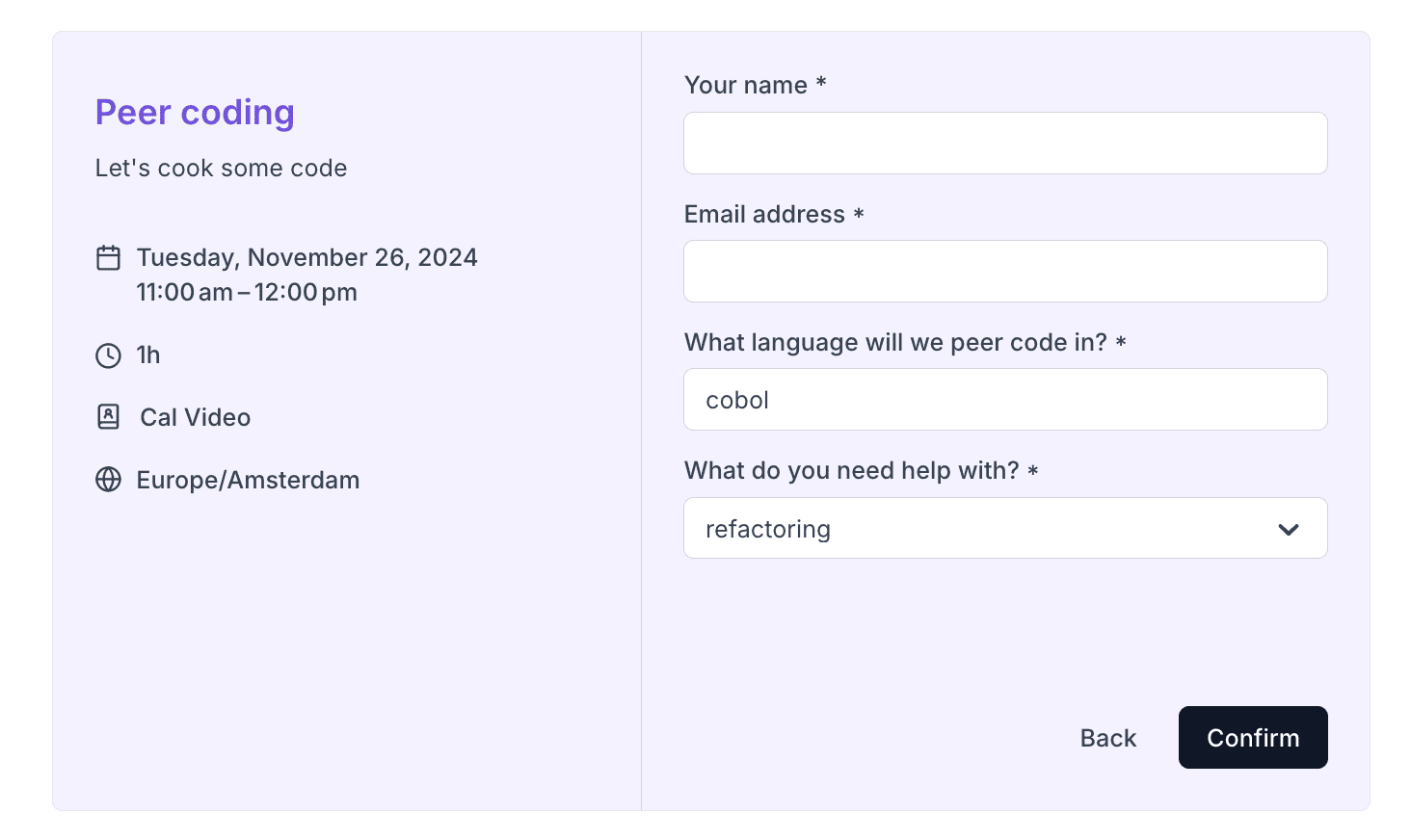Focus the Your name input field

click(x=1005, y=144)
